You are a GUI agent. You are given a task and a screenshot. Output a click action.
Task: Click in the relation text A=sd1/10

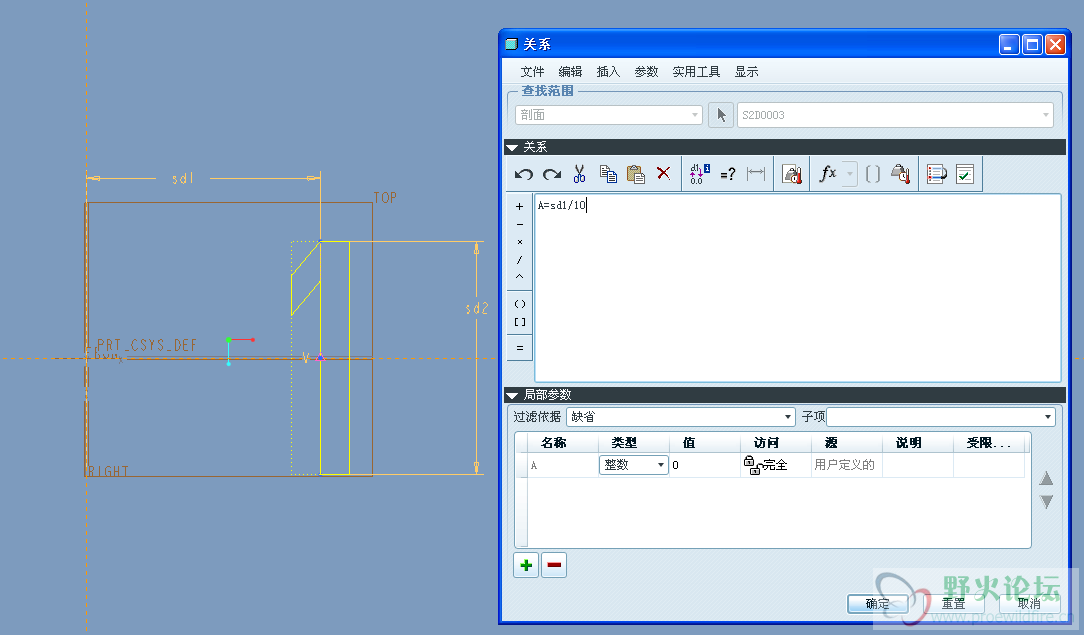click(x=561, y=205)
